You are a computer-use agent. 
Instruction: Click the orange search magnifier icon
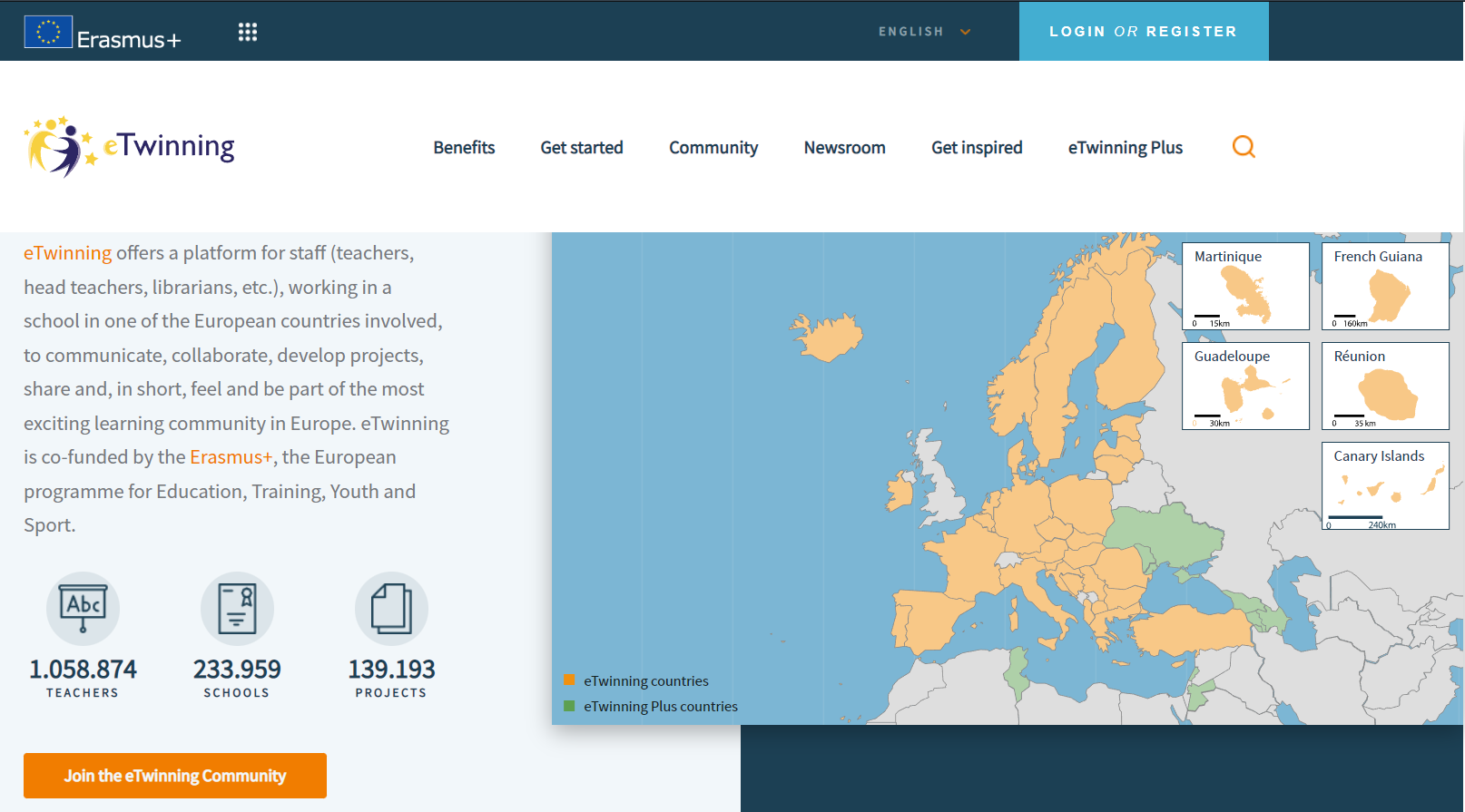(x=1244, y=147)
